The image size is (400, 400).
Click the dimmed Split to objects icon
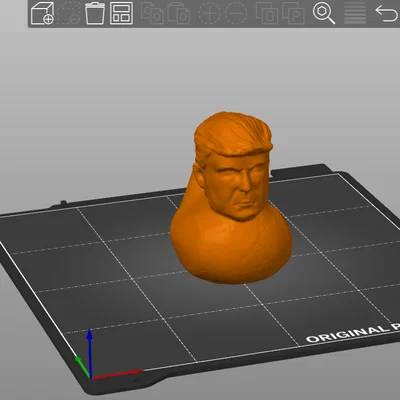(x=267, y=13)
